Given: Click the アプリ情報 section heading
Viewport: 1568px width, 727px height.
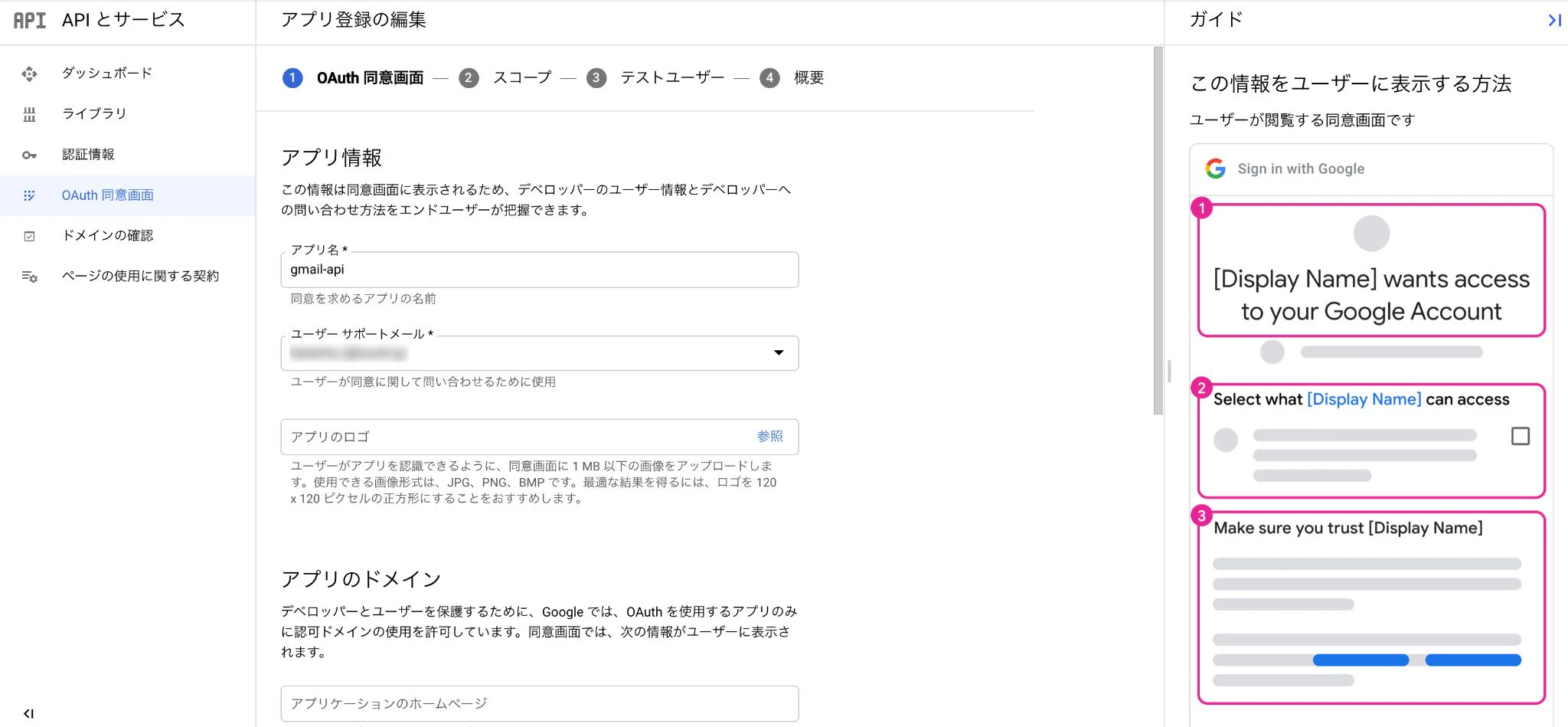Looking at the screenshot, I should coord(332,158).
